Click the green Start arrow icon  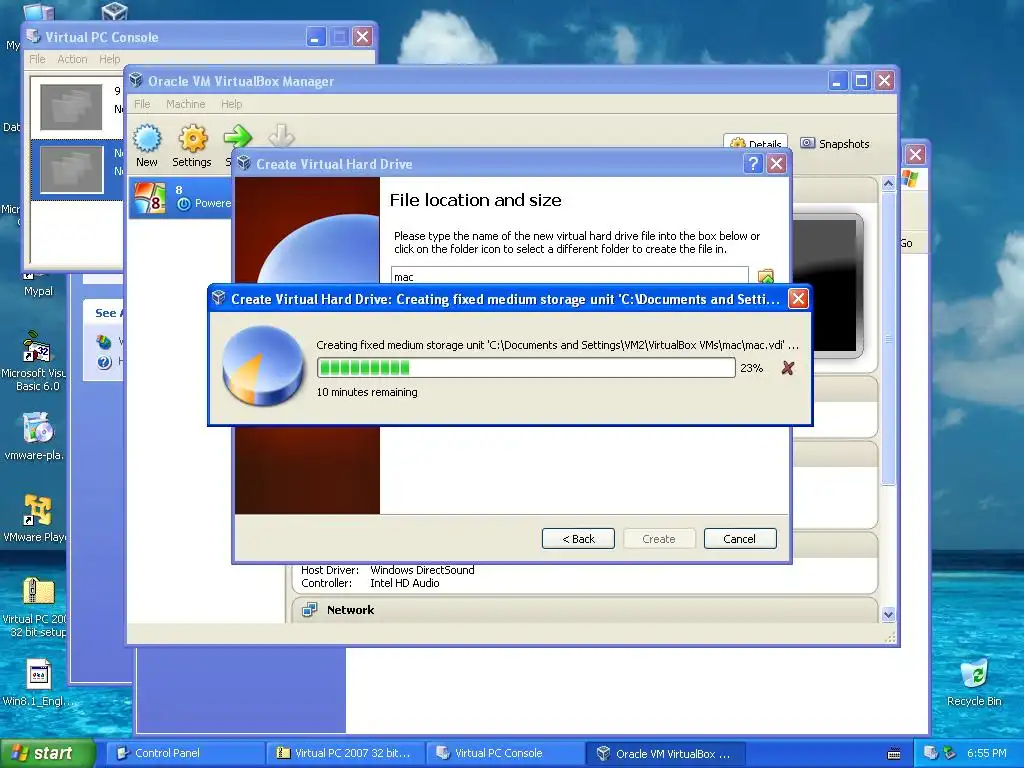[237, 136]
